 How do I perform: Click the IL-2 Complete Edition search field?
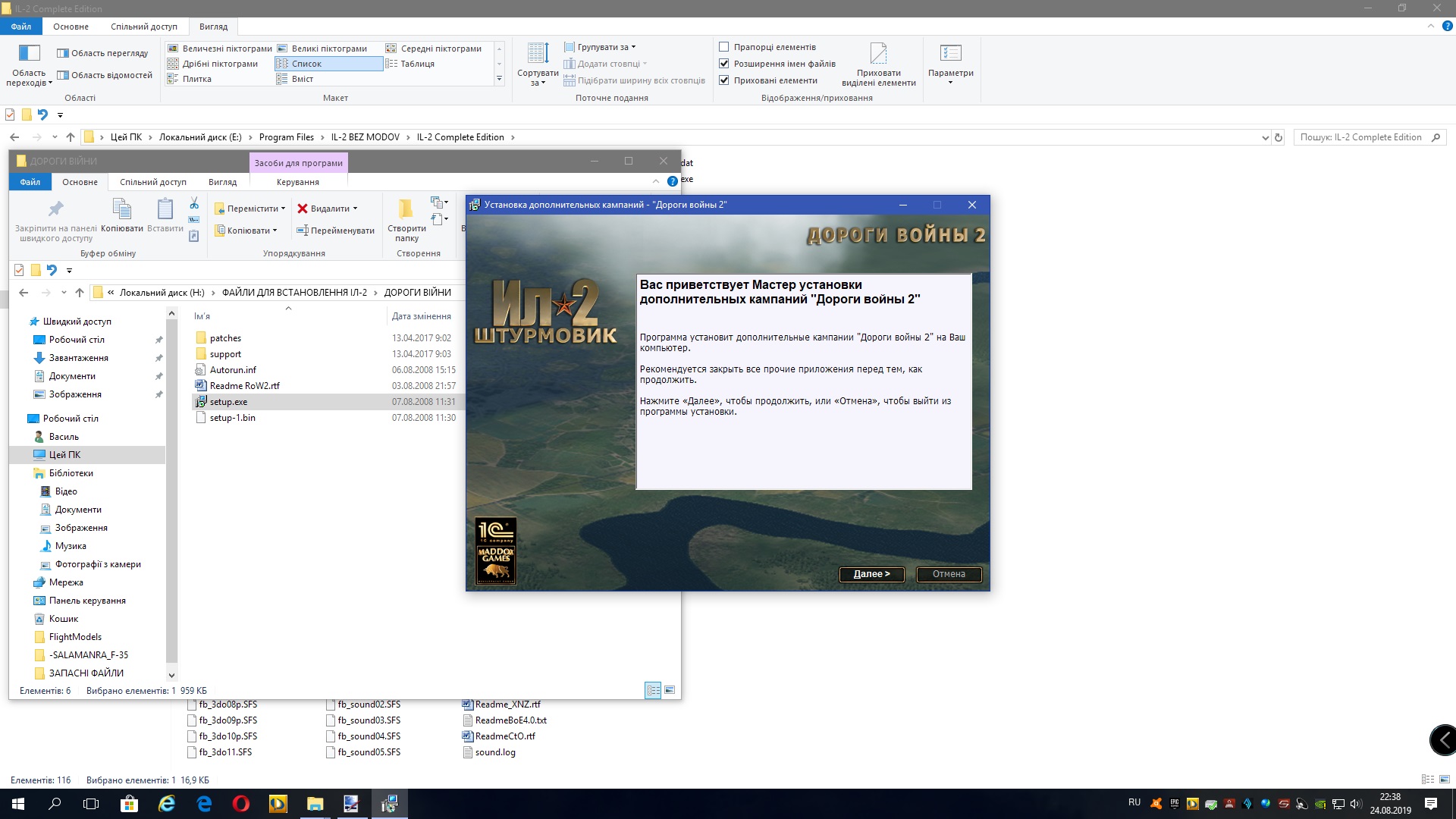pyautogui.click(x=1361, y=137)
